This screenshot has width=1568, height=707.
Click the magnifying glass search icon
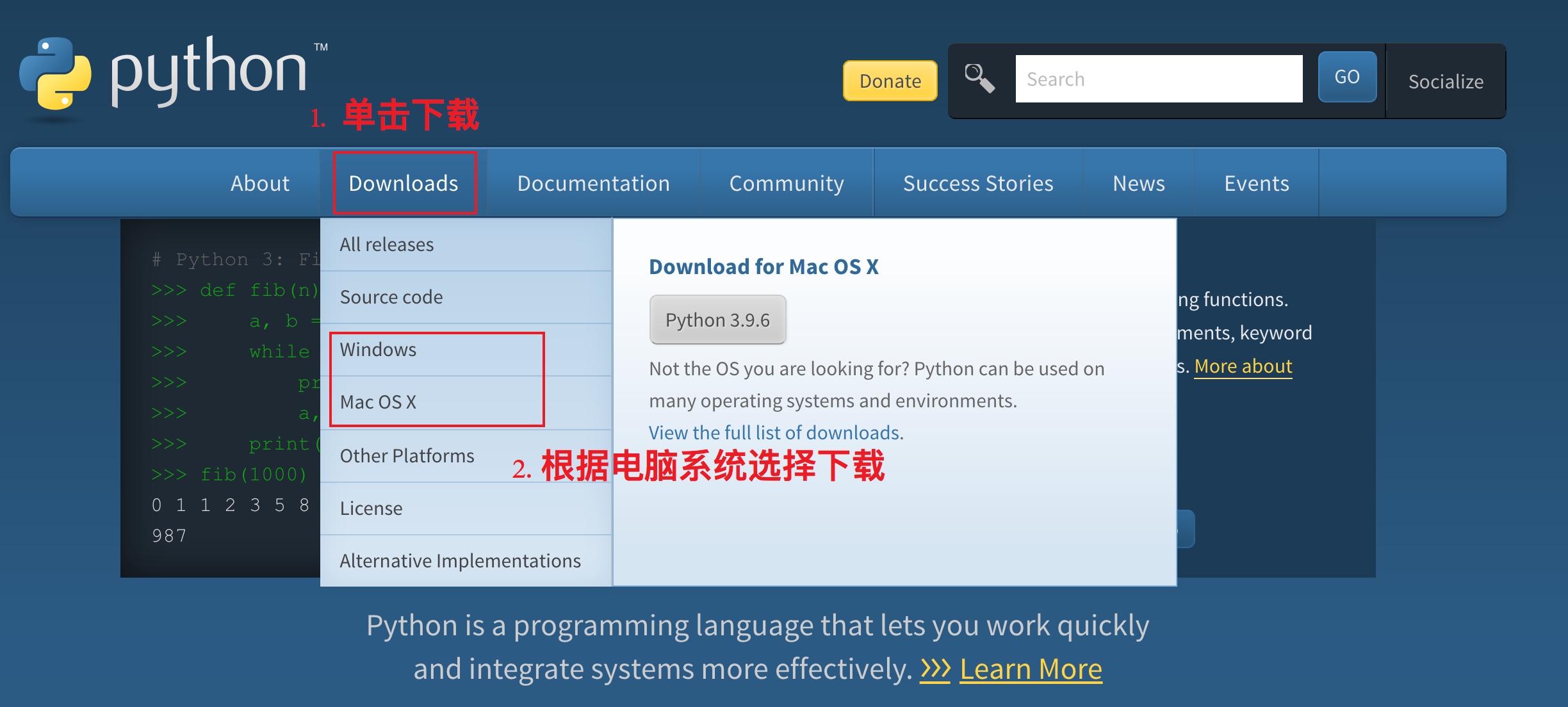(x=979, y=79)
